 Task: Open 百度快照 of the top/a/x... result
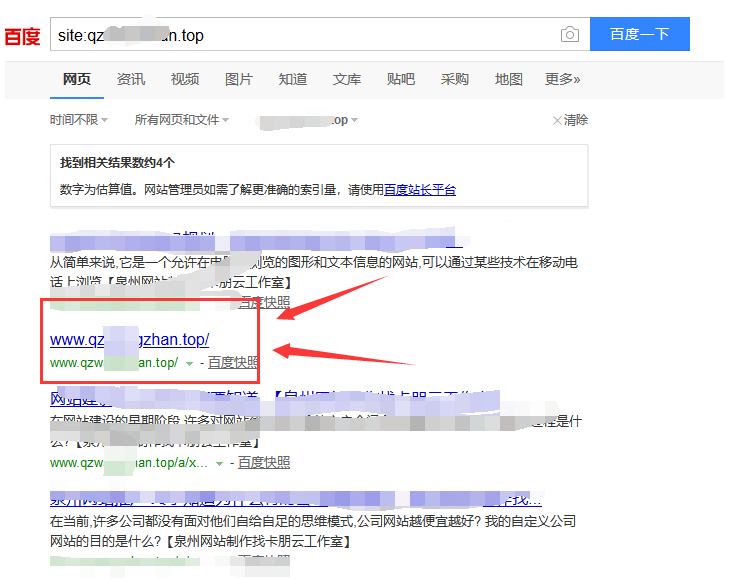click(x=264, y=462)
